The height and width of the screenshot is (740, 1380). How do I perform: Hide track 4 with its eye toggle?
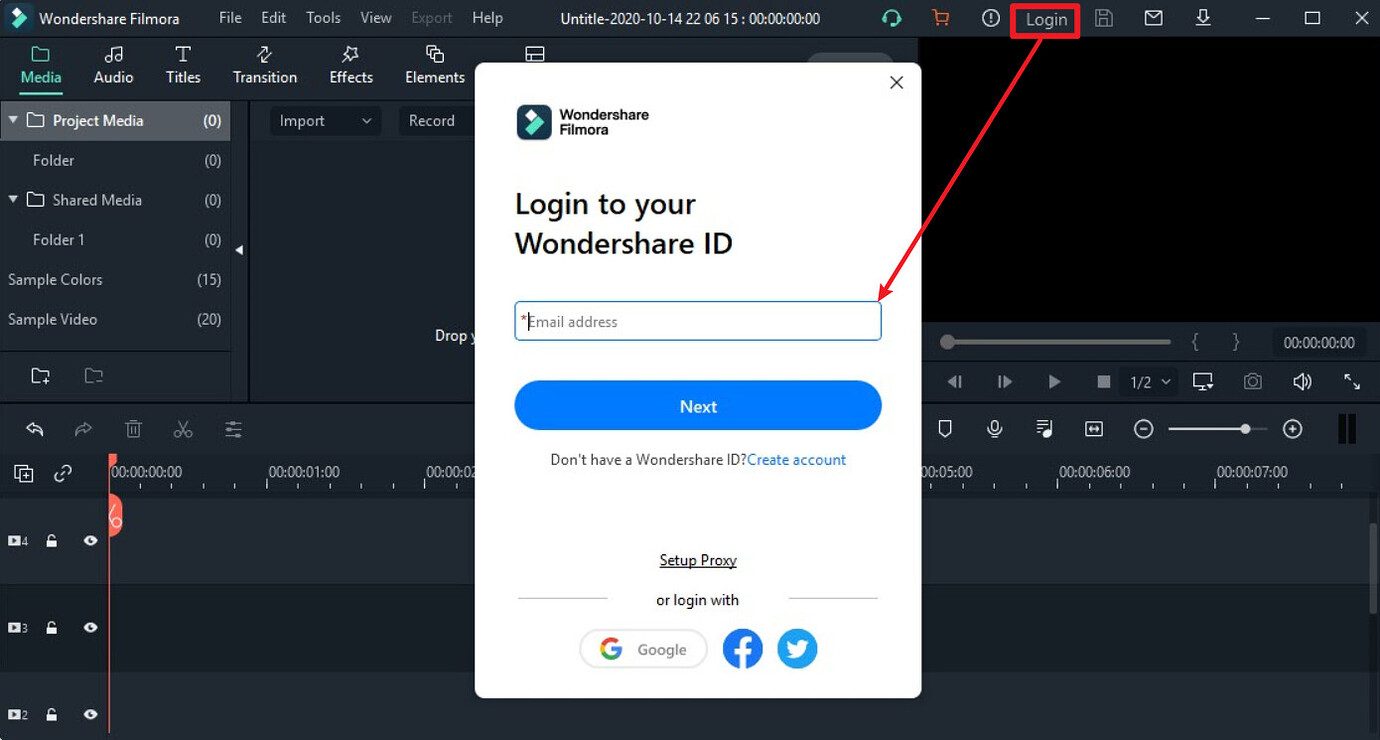pos(90,540)
